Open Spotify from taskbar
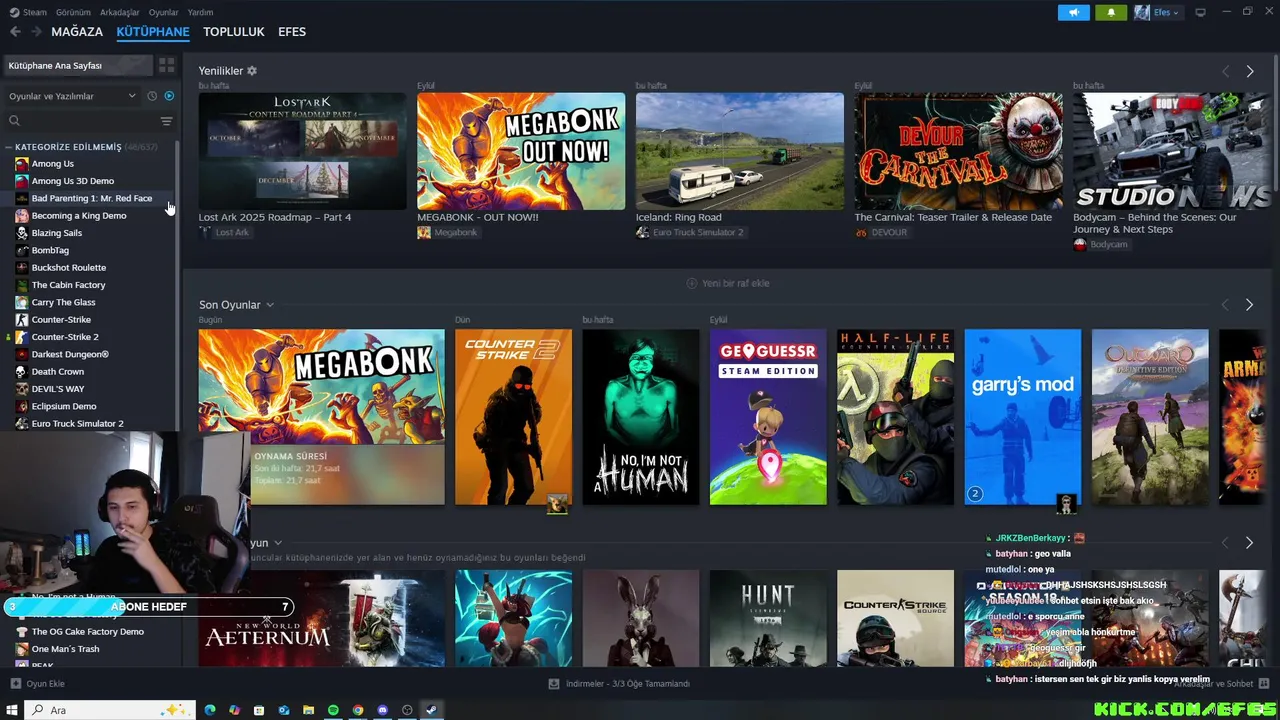This screenshot has width=1280, height=720. 333,710
